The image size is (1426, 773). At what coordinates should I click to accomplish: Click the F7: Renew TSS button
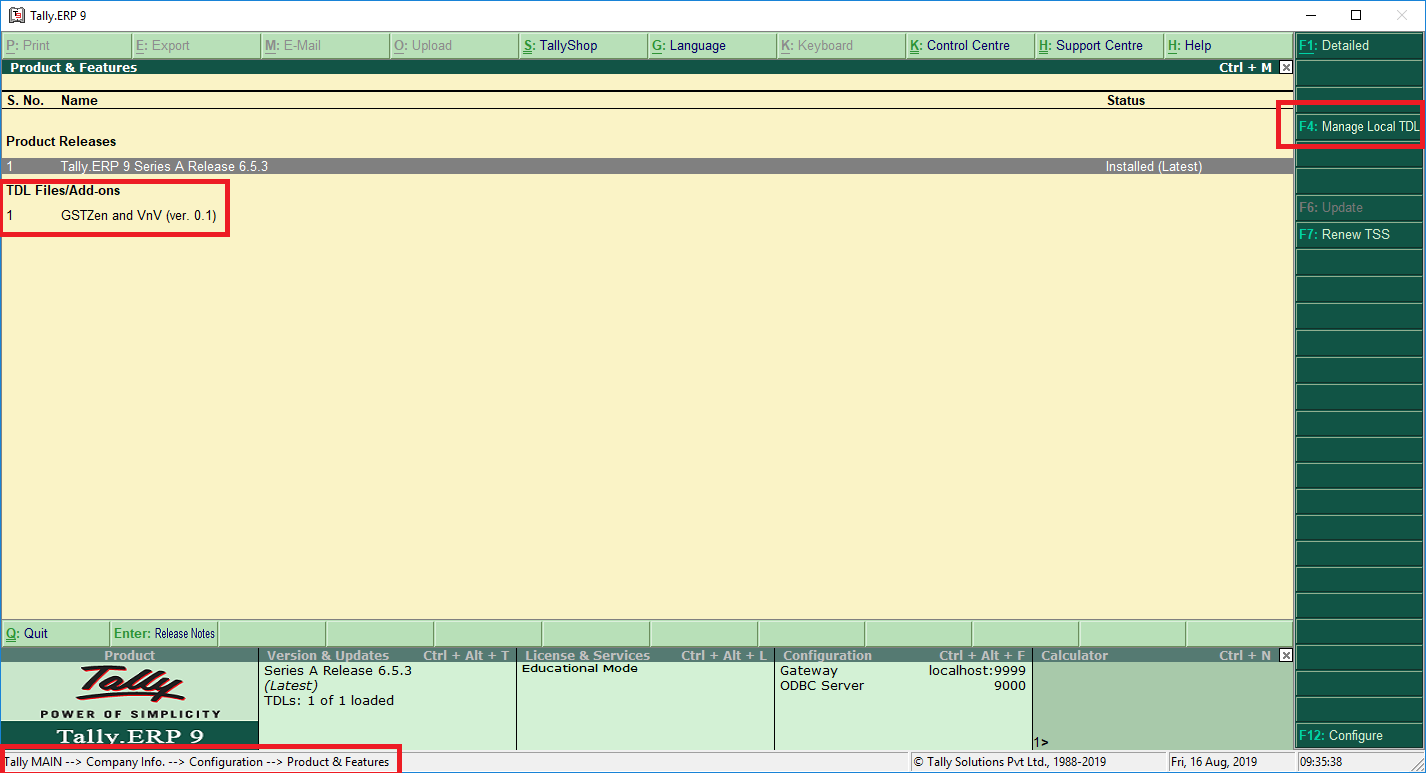tap(1360, 235)
